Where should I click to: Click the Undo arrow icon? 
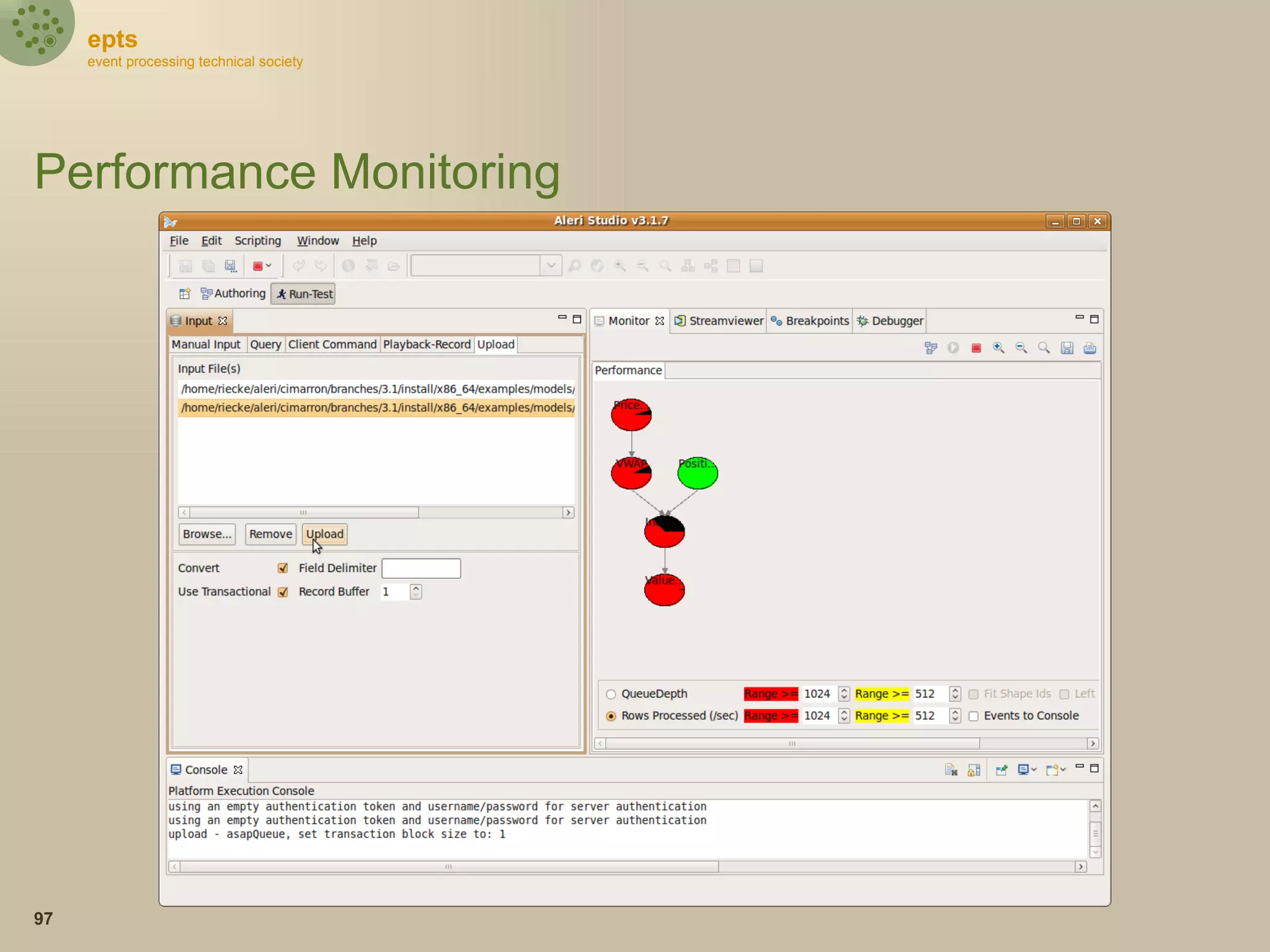coord(298,267)
